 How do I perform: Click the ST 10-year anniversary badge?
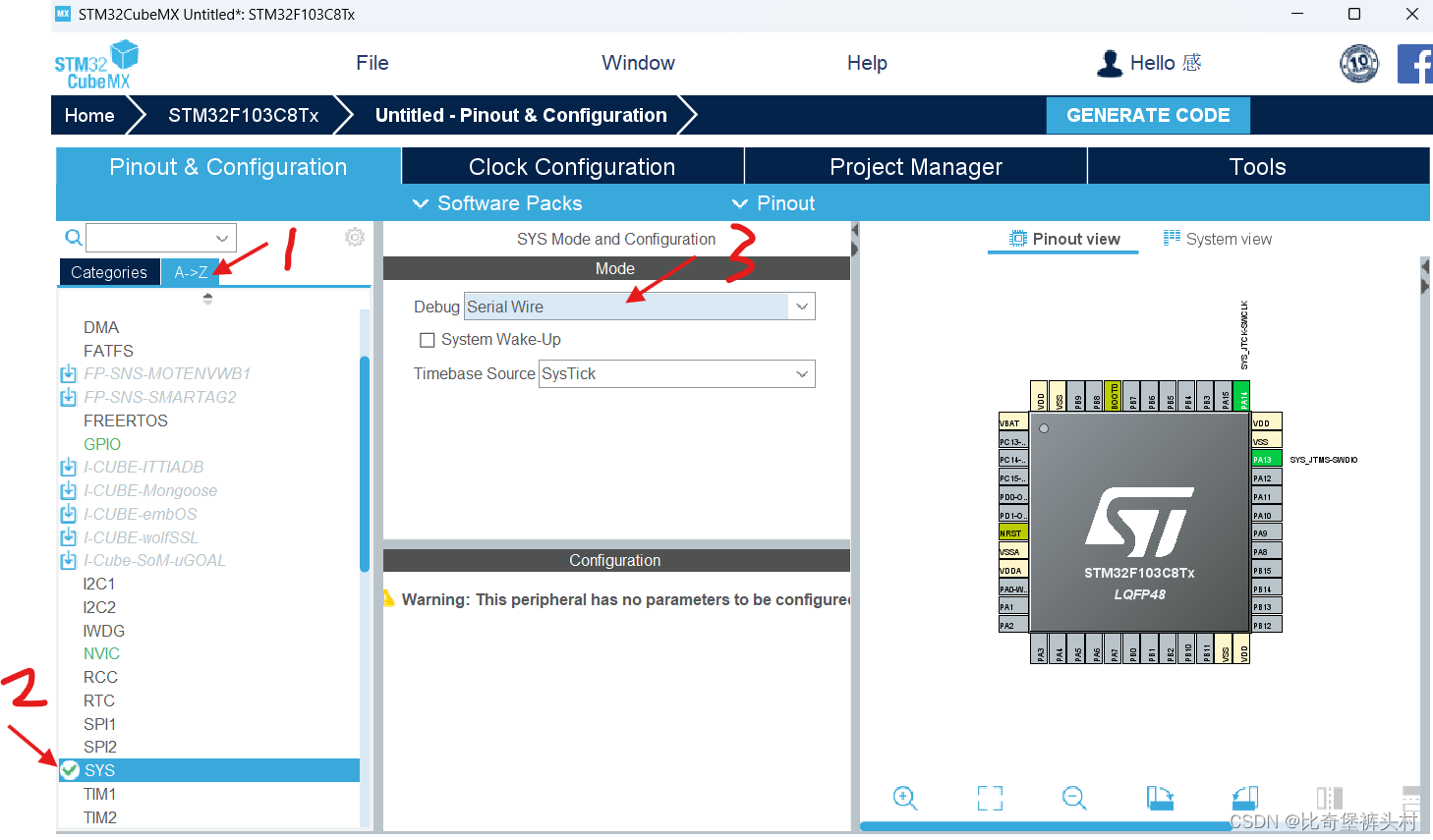(1359, 64)
